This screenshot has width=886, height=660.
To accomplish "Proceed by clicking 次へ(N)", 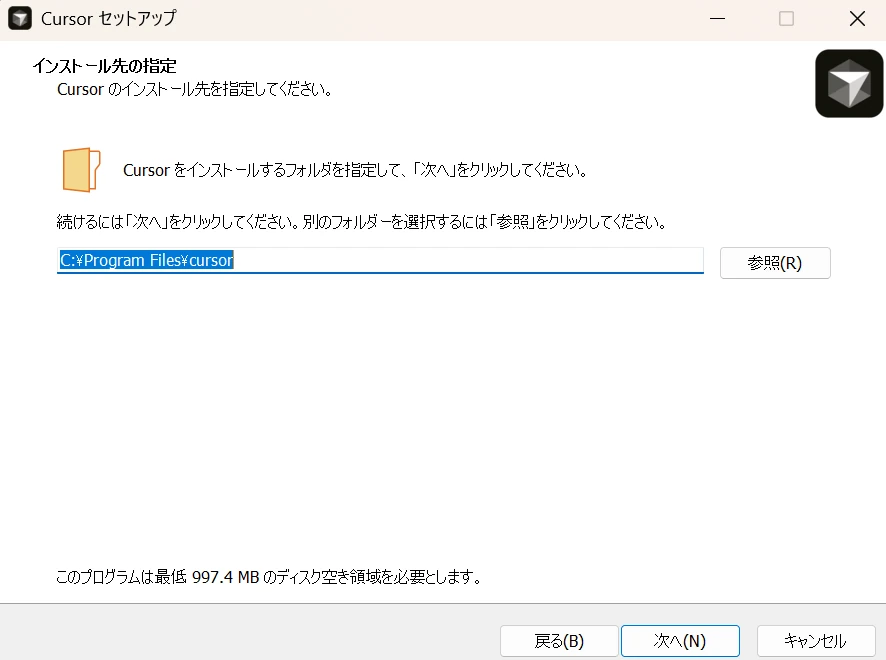I will (x=680, y=641).
